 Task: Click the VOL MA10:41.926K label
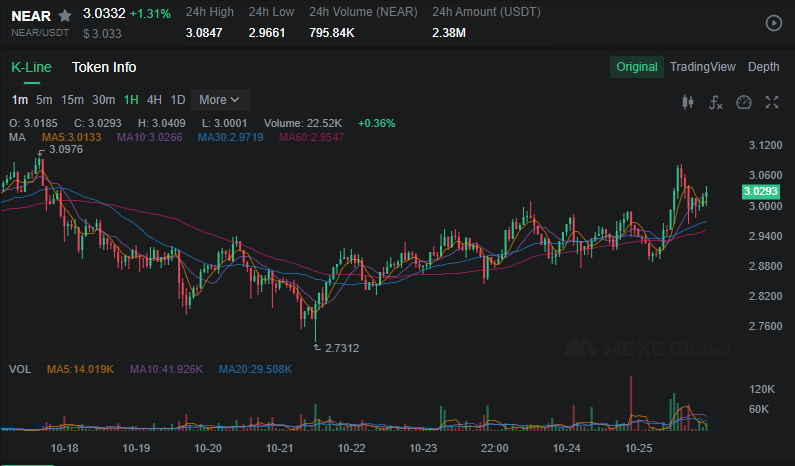click(166, 369)
